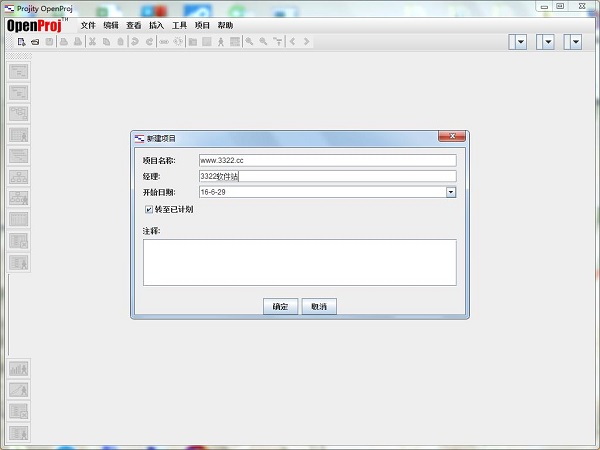Click the Link tasks chain icon
Image resolution: width=600 pixels, height=450 pixels.
pyautogui.click(x=164, y=42)
